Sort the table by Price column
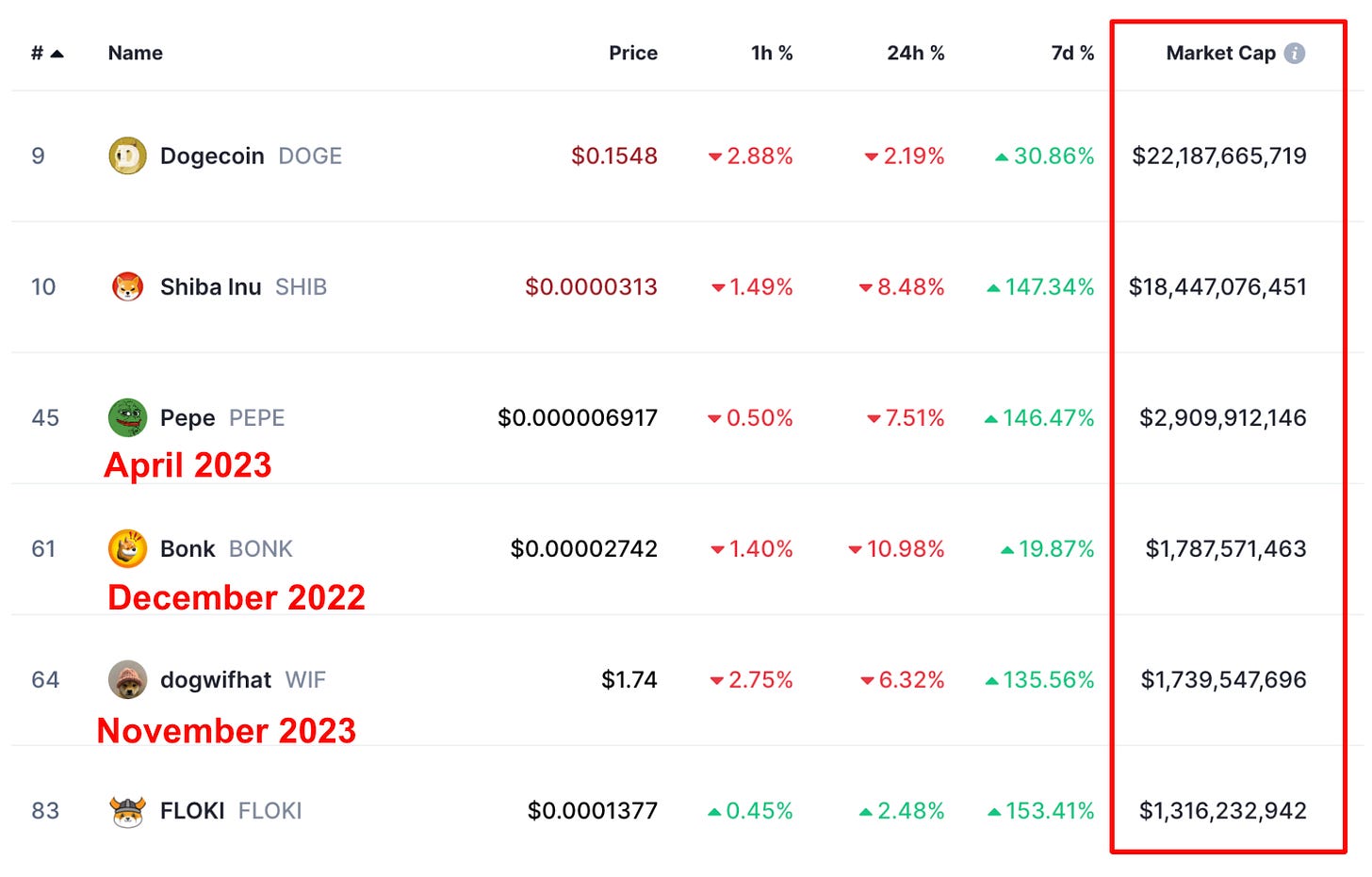Viewport: 1372px width, 877px height. tap(632, 54)
